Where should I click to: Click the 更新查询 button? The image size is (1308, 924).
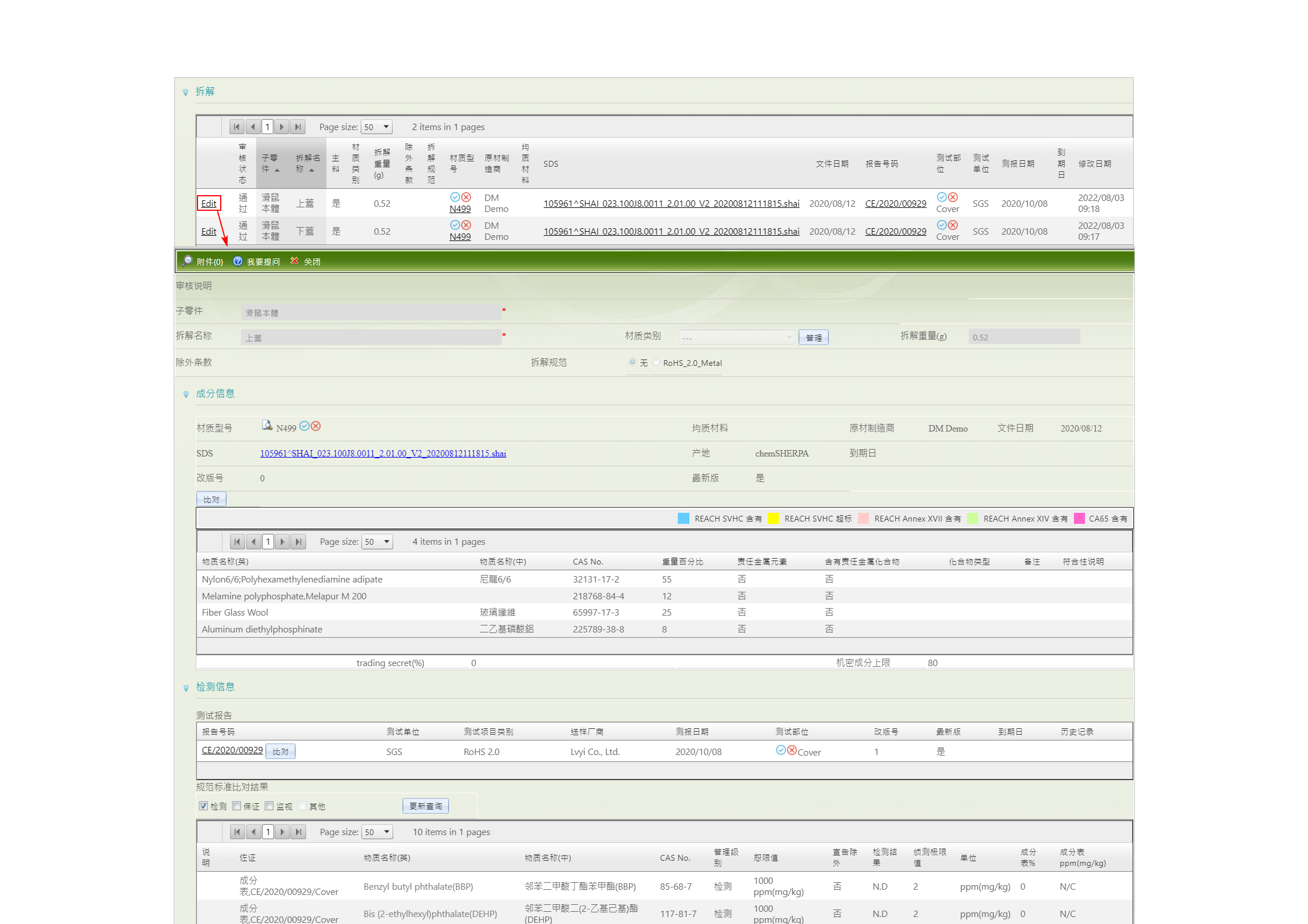click(x=426, y=806)
